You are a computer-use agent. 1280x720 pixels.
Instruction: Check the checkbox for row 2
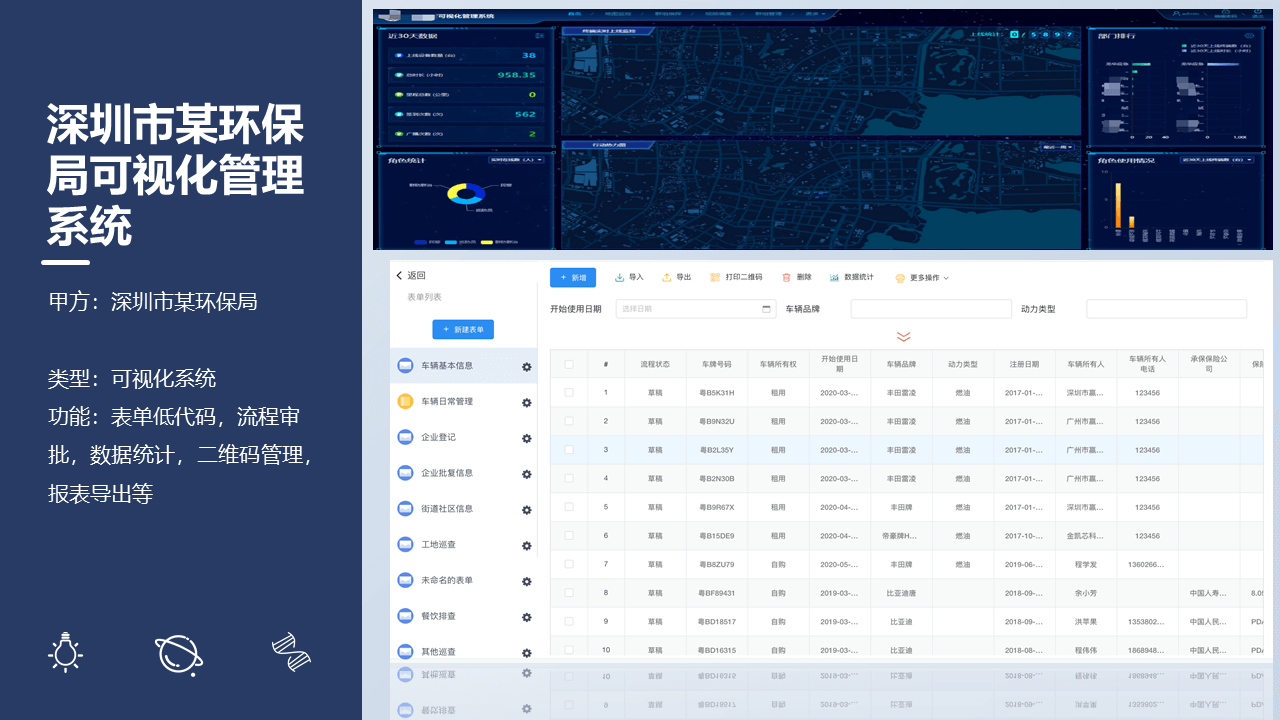point(569,421)
